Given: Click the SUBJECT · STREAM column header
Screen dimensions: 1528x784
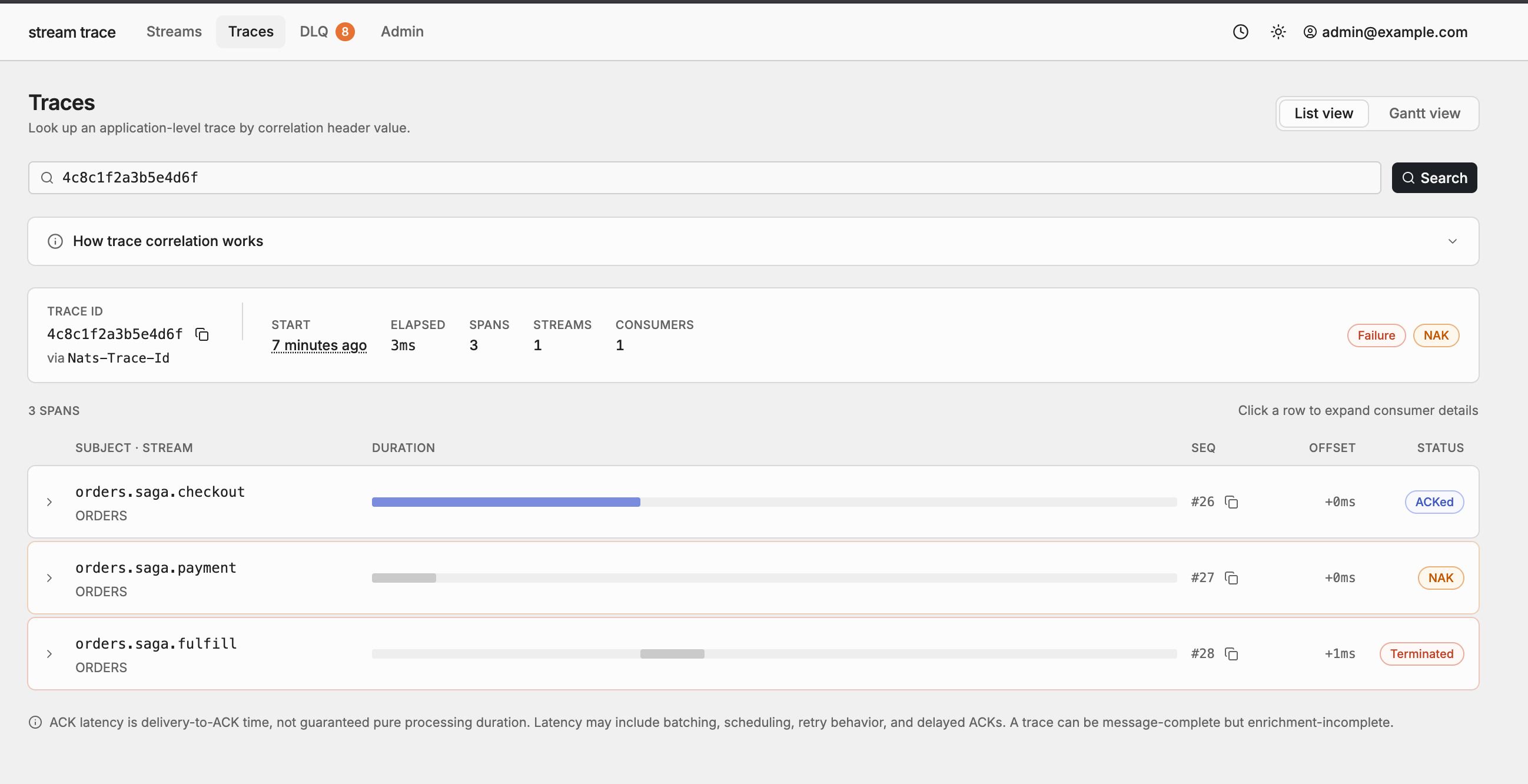Looking at the screenshot, I should (x=134, y=449).
